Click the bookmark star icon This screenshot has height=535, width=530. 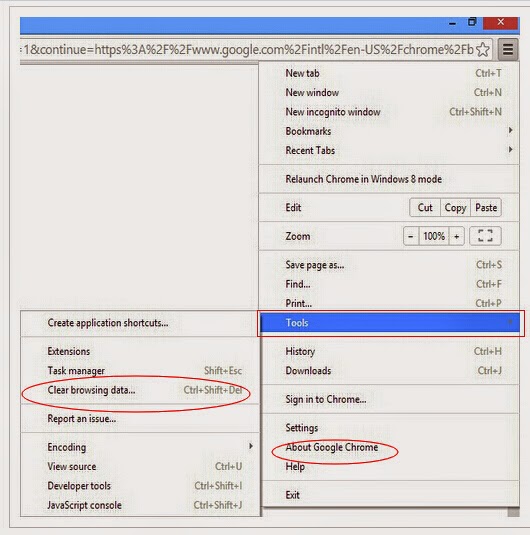coord(483,50)
